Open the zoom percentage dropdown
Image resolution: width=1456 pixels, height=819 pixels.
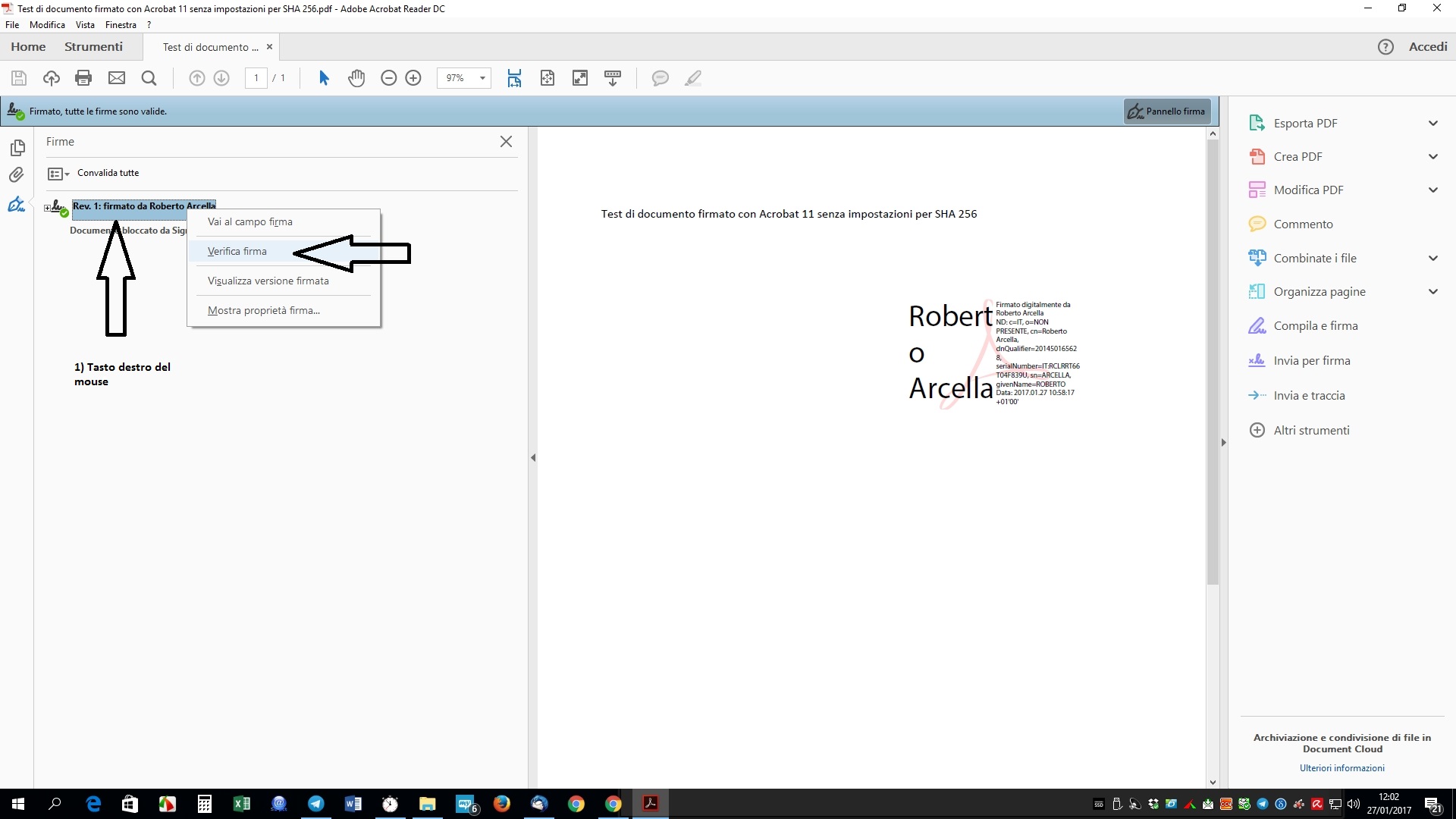482,78
